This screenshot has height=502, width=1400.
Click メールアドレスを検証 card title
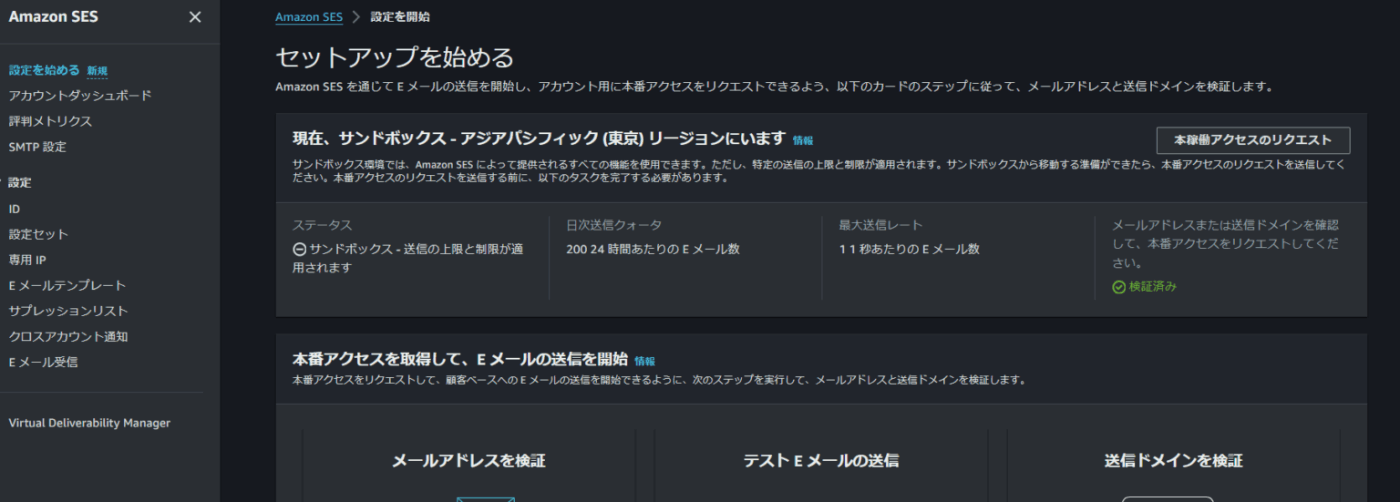(469, 461)
